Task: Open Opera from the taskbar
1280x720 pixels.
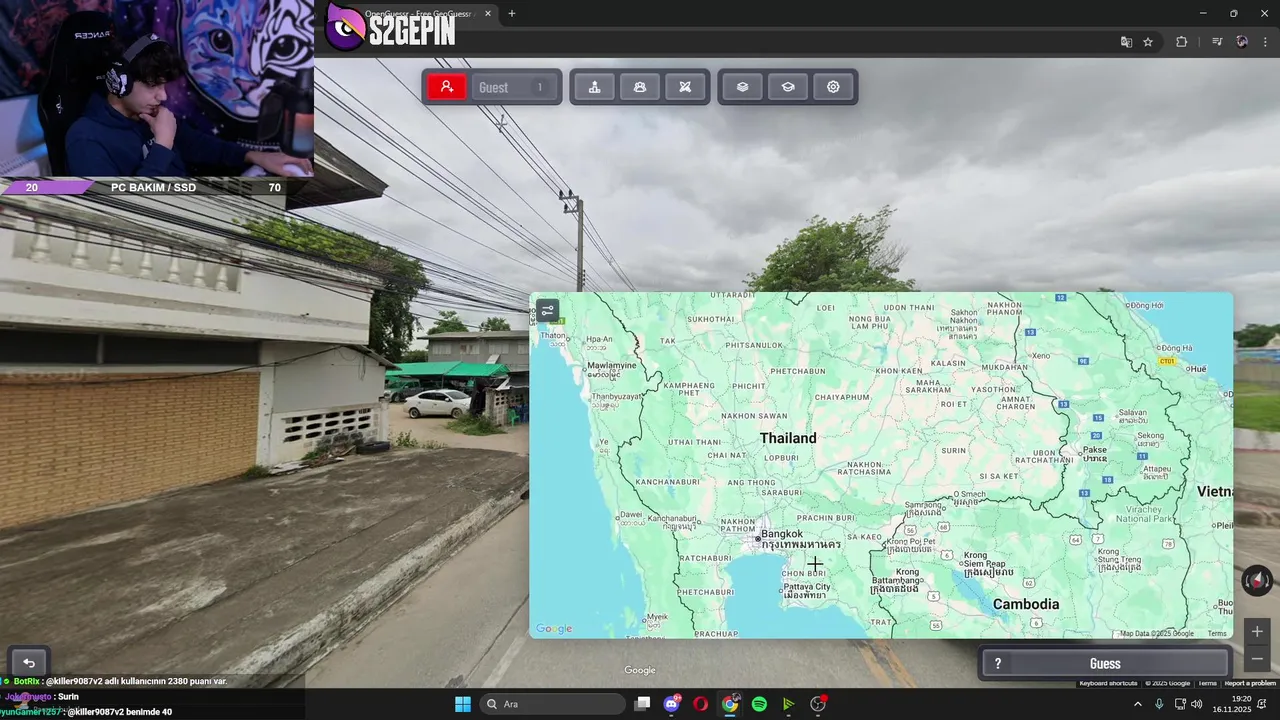Action: tap(700, 704)
